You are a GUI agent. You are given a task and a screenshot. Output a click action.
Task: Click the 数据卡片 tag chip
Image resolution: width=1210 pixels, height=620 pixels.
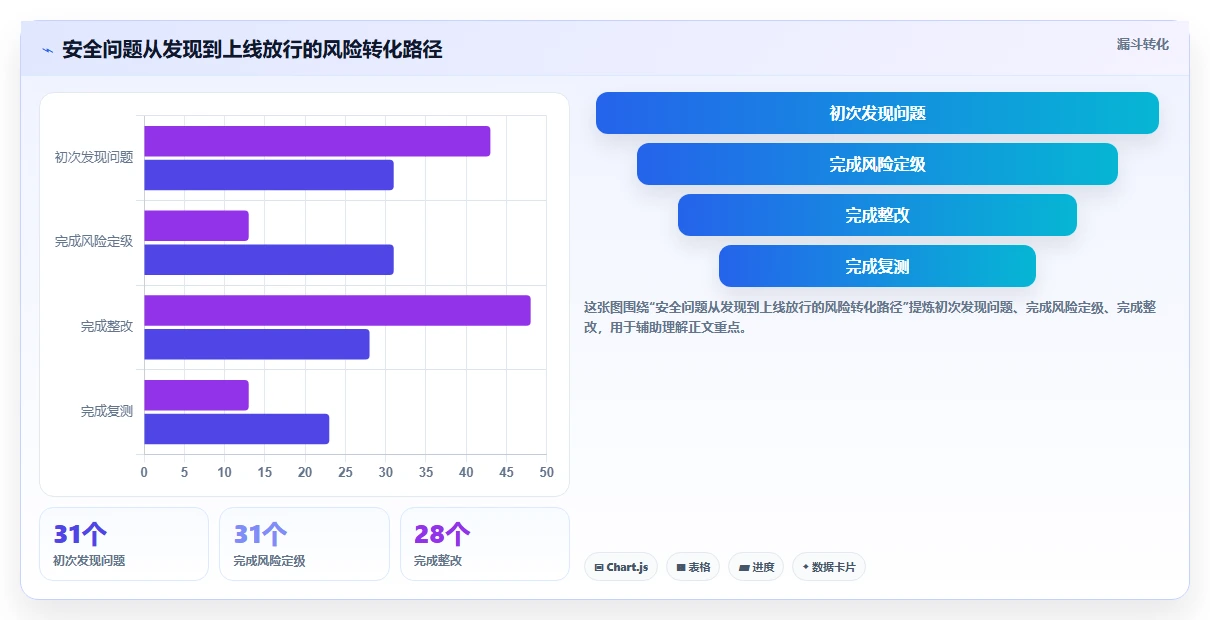pos(829,567)
